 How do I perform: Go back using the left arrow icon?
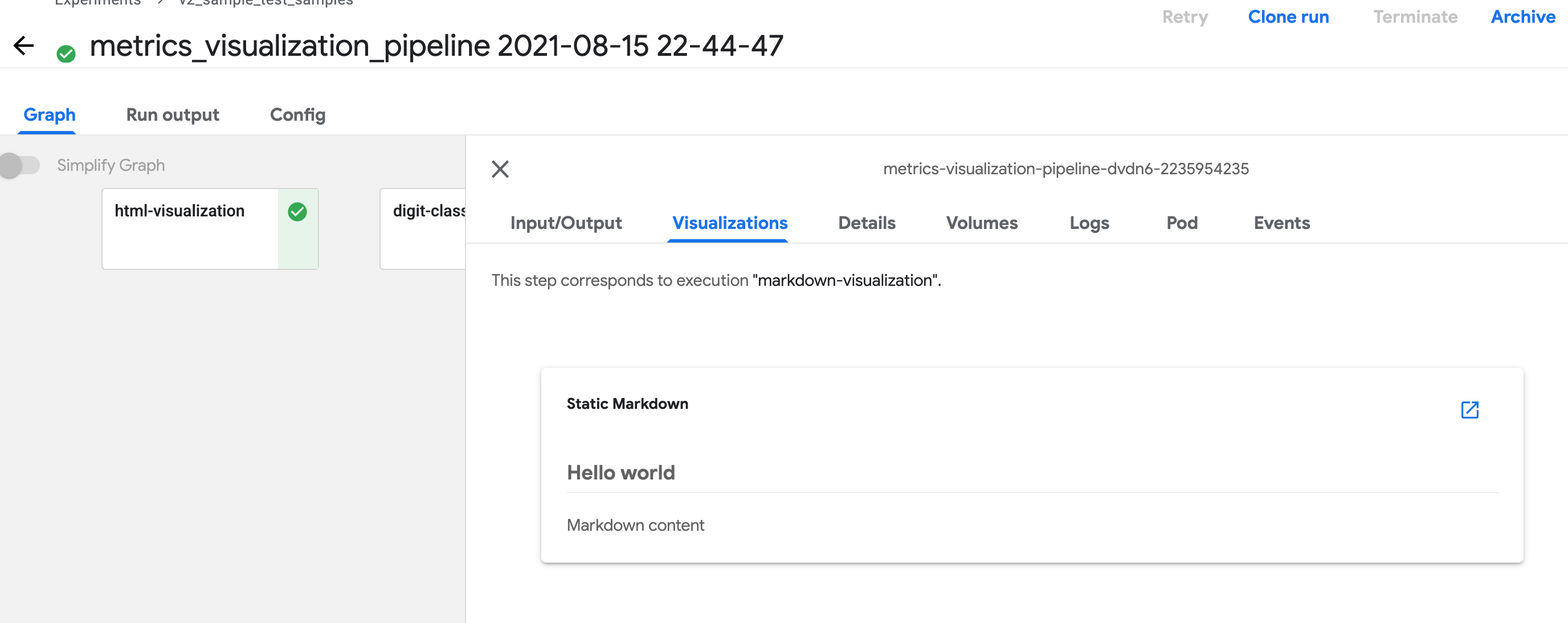(x=24, y=46)
